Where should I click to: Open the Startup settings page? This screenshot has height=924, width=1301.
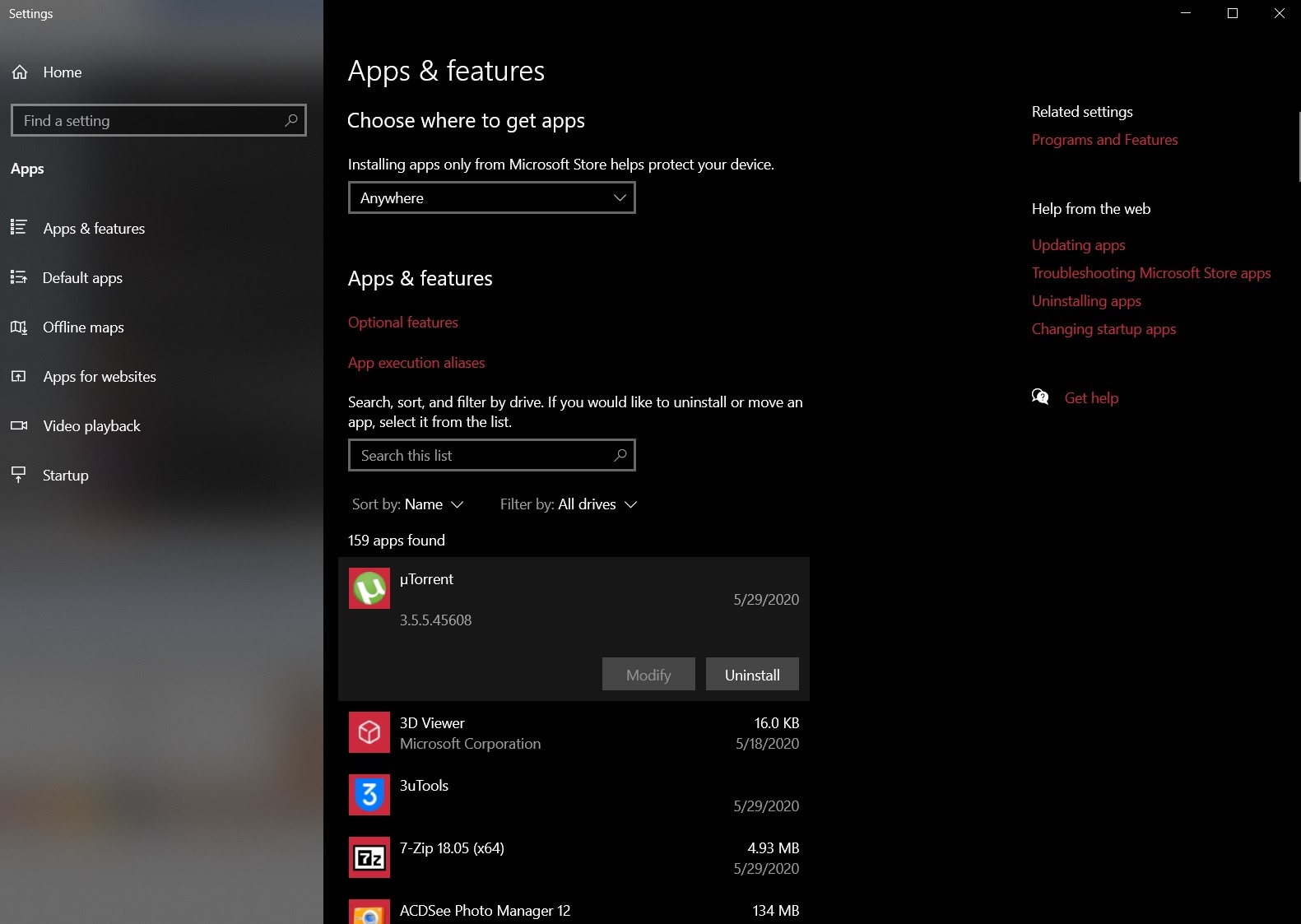(65, 476)
